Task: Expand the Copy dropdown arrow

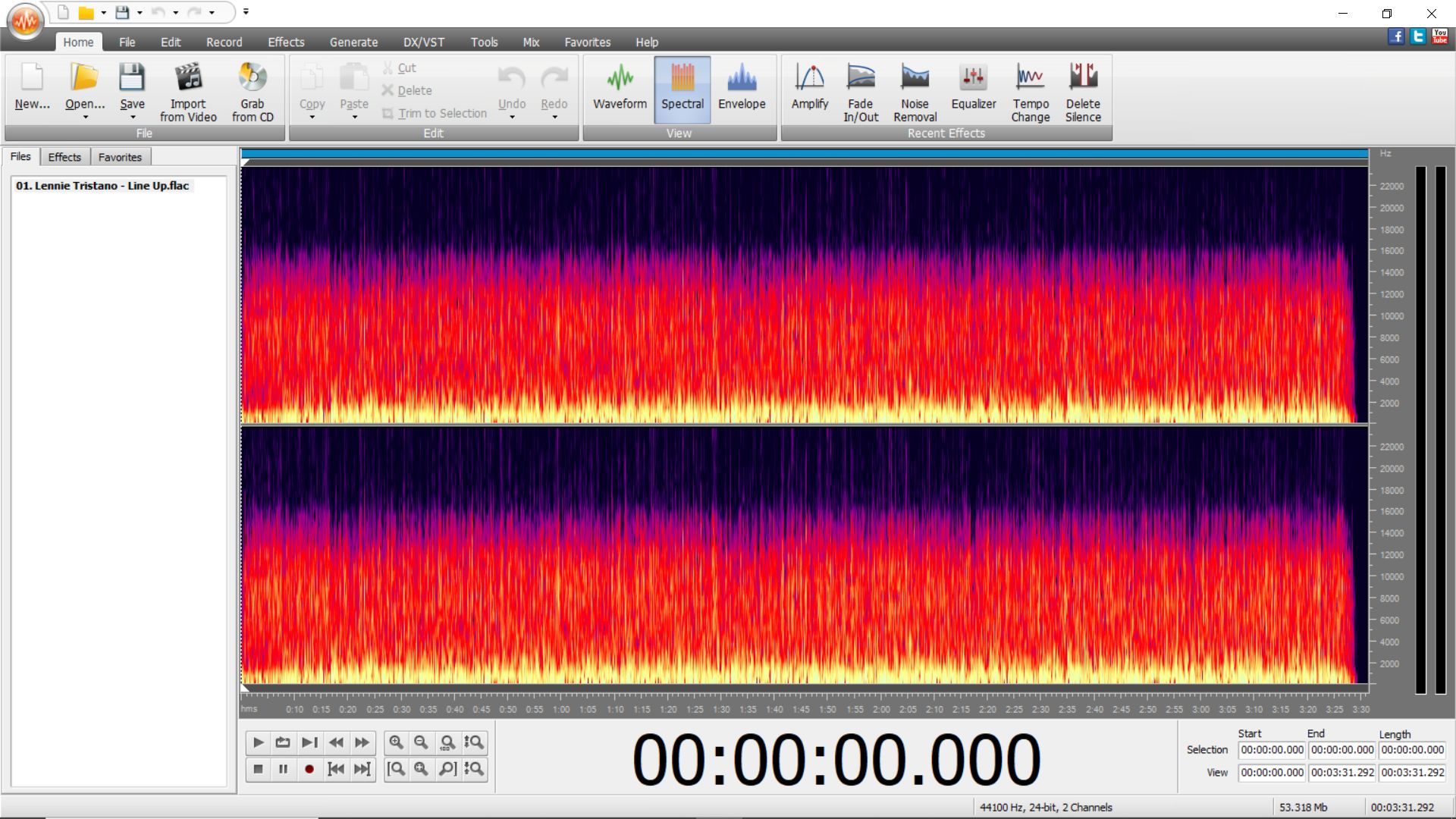Action: click(312, 117)
